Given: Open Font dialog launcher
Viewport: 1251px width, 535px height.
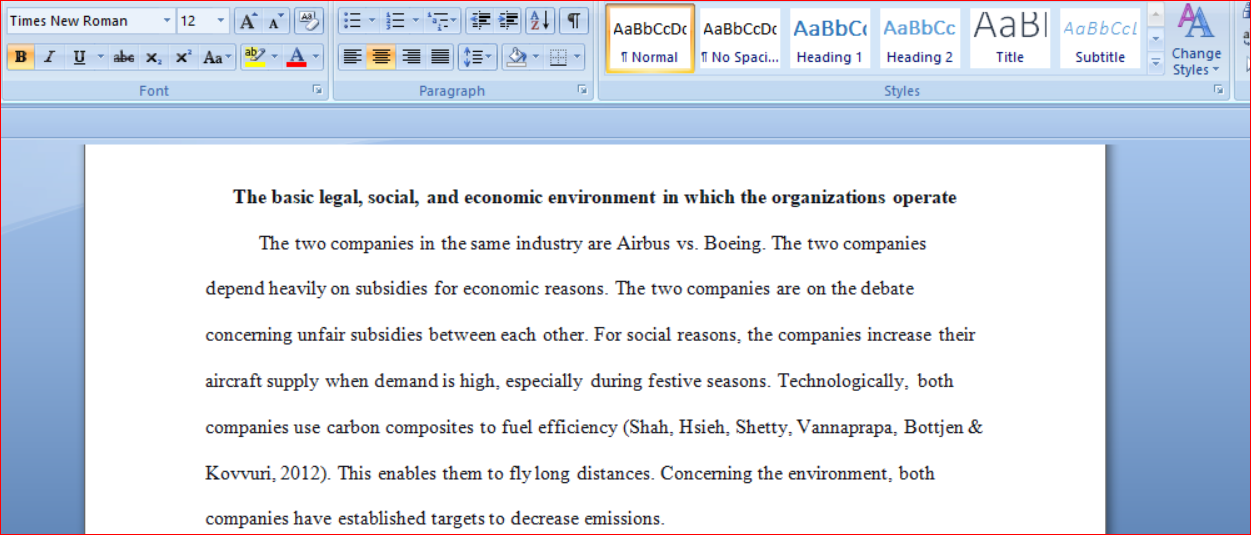Looking at the screenshot, I should [x=318, y=90].
